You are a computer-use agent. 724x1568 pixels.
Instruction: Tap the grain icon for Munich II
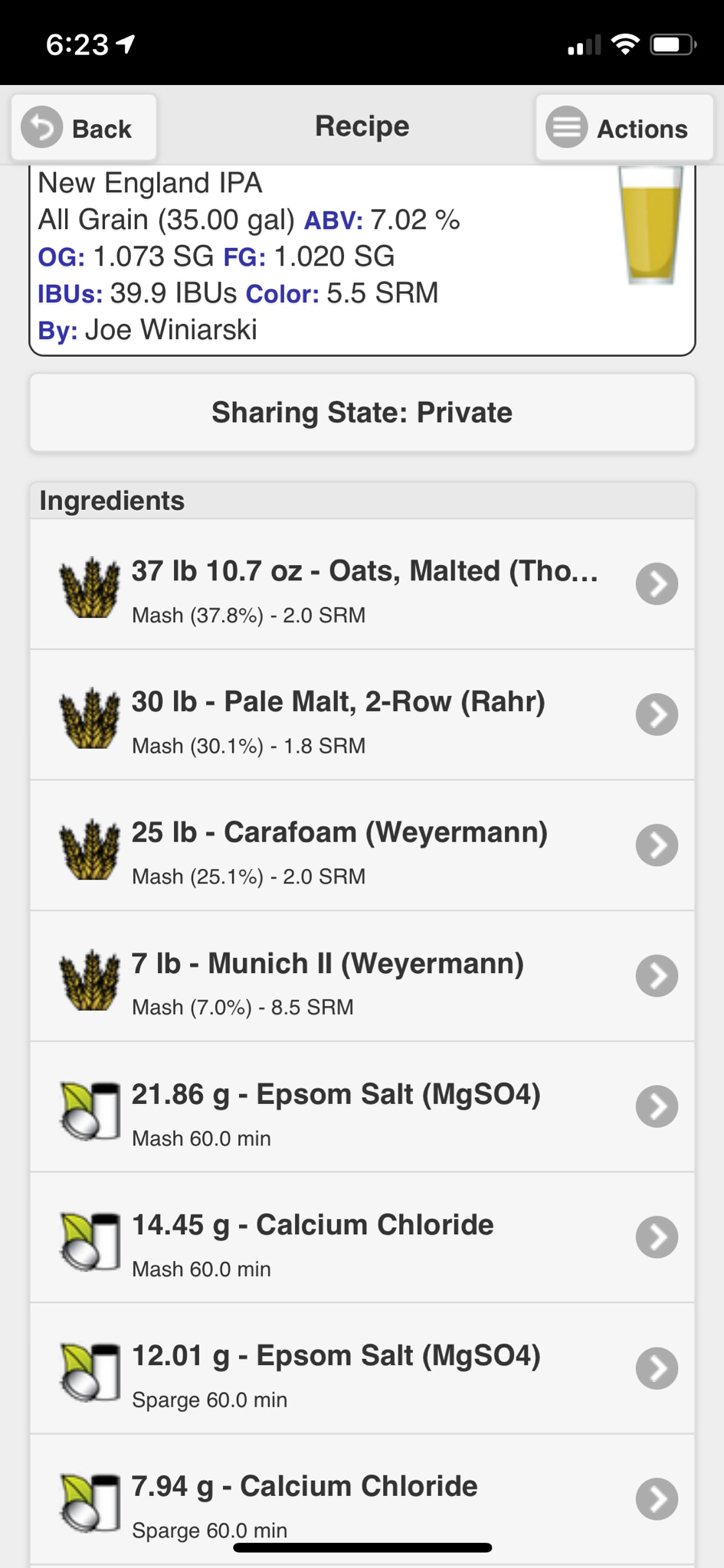point(90,979)
